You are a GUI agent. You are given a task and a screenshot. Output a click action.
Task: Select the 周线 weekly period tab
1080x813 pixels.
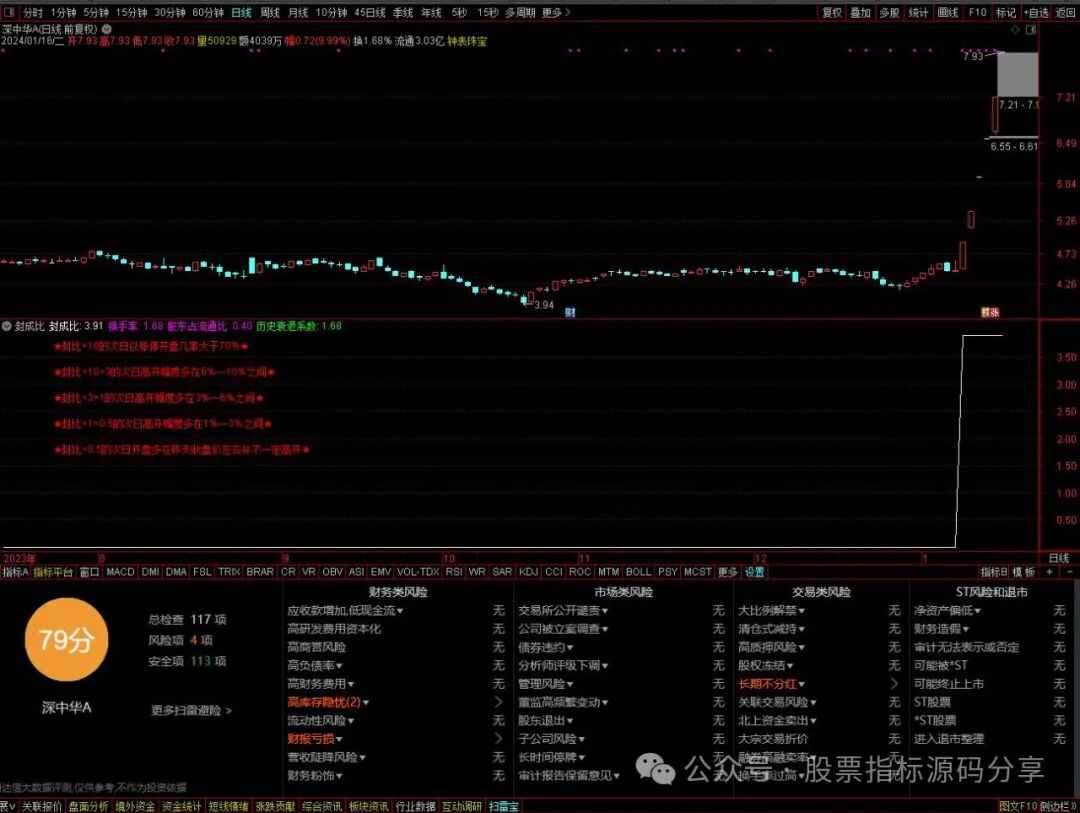(x=270, y=12)
